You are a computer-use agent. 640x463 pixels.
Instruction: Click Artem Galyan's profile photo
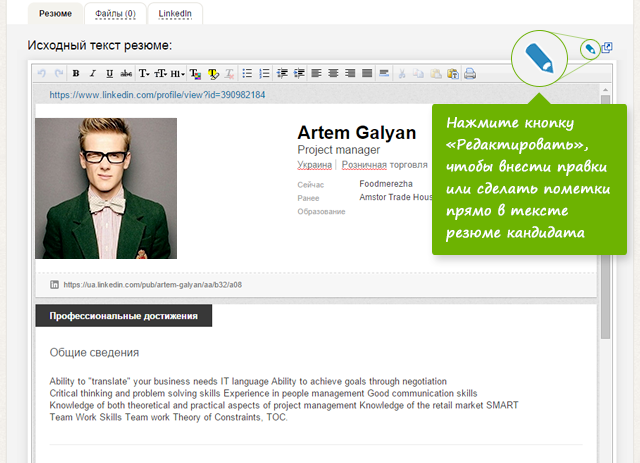pyautogui.click(x=106, y=188)
